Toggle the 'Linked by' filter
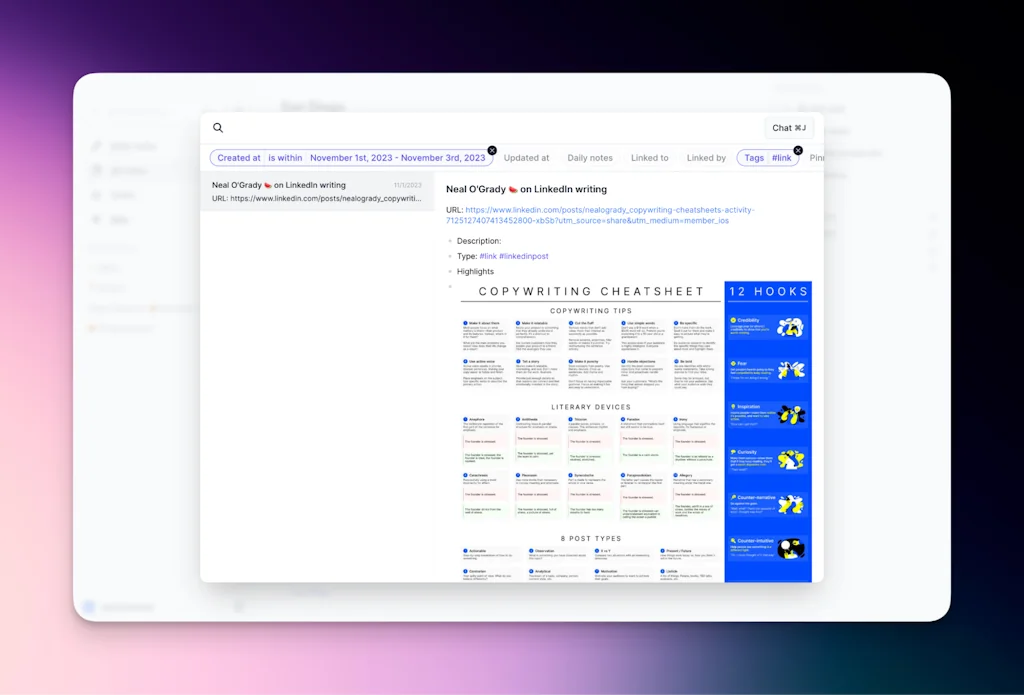The width and height of the screenshot is (1024, 695). (x=706, y=158)
